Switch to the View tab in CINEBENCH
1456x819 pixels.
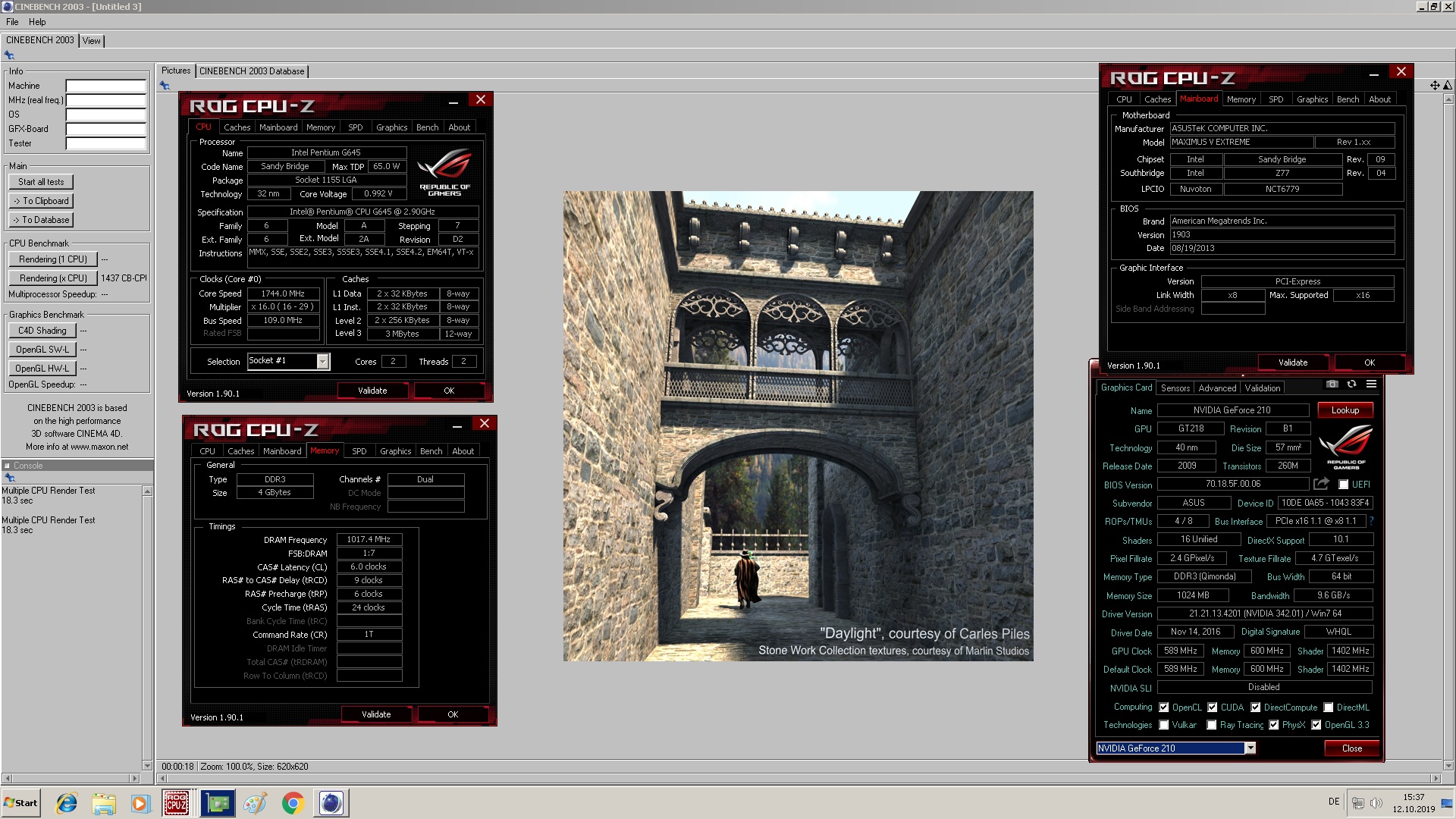91,41
